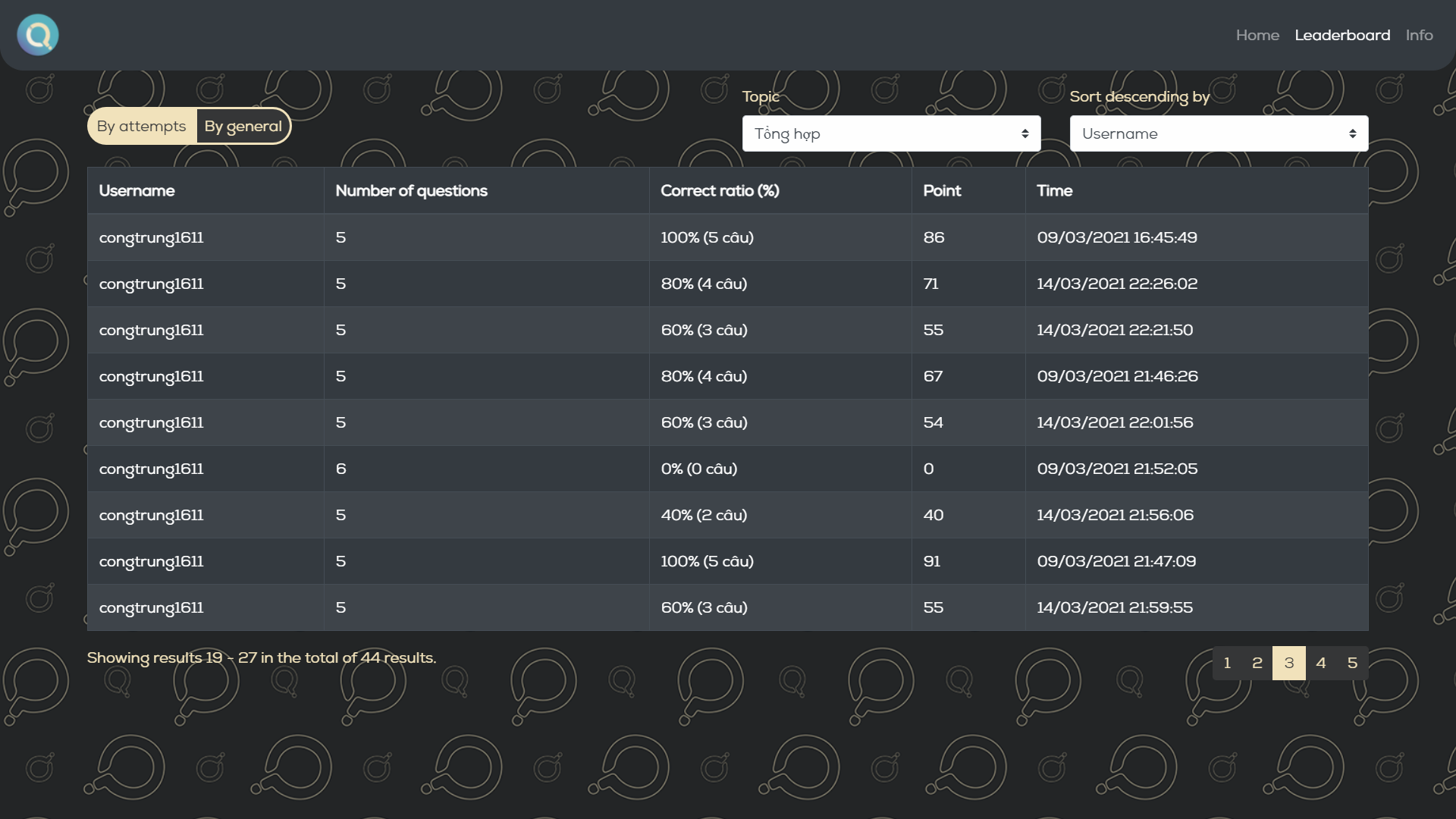Click the Time column header
This screenshot has width=1456, height=819.
click(x=1054, y=191)
